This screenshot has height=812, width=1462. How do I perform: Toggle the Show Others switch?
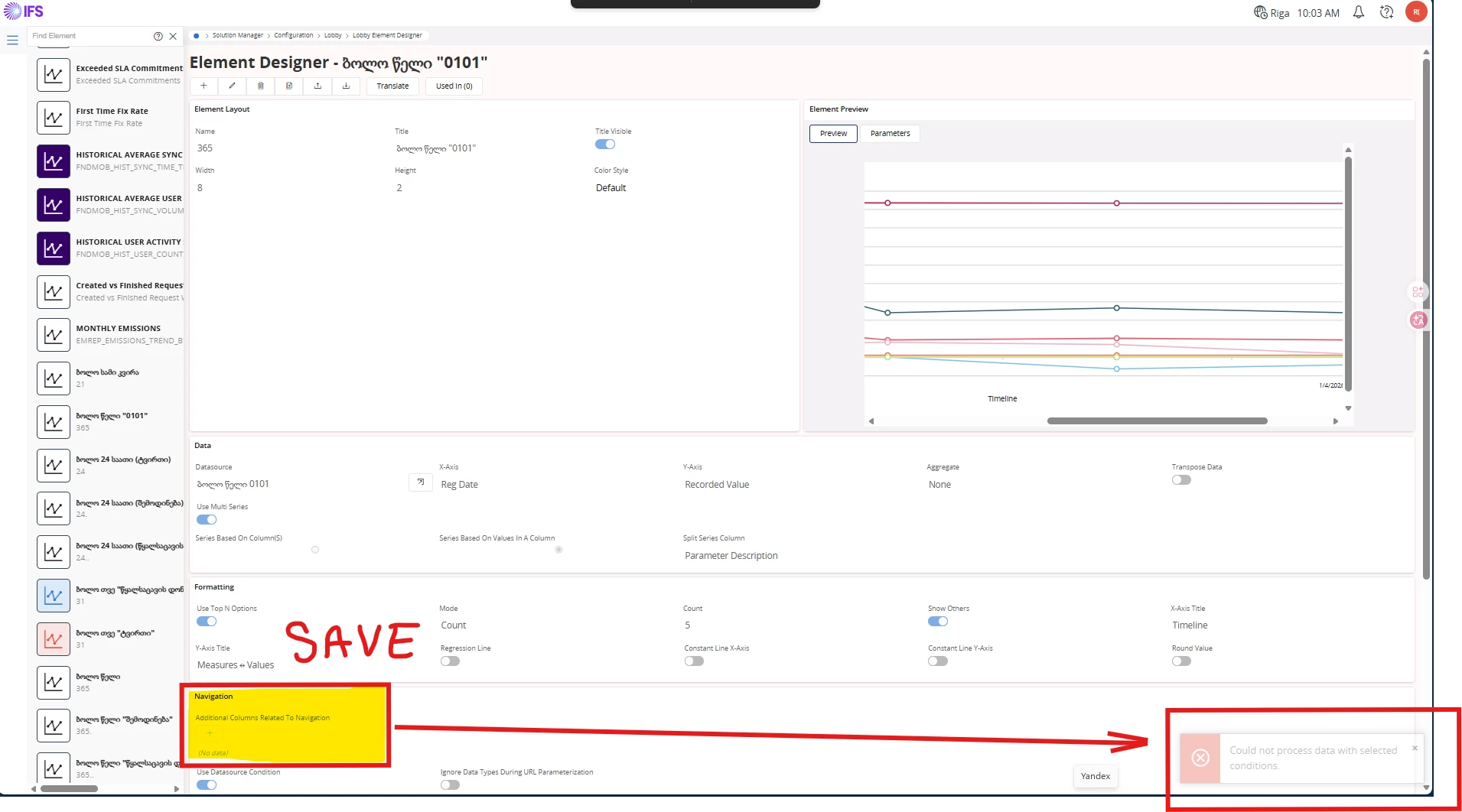[938, 622]
